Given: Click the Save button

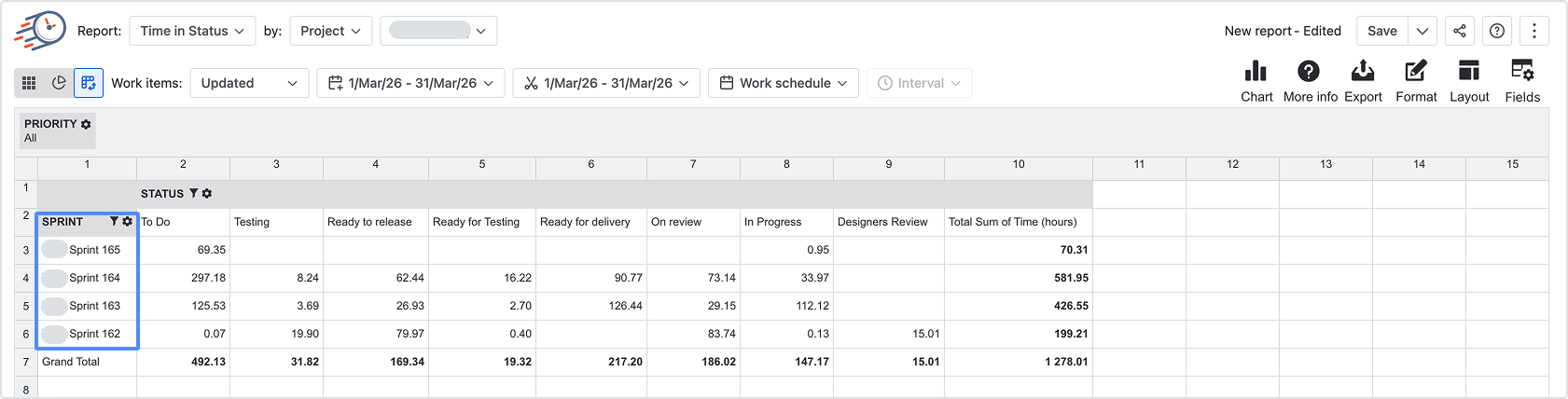Looking at the screenshot, I should pyautogui.click(x=1382, y=31).
